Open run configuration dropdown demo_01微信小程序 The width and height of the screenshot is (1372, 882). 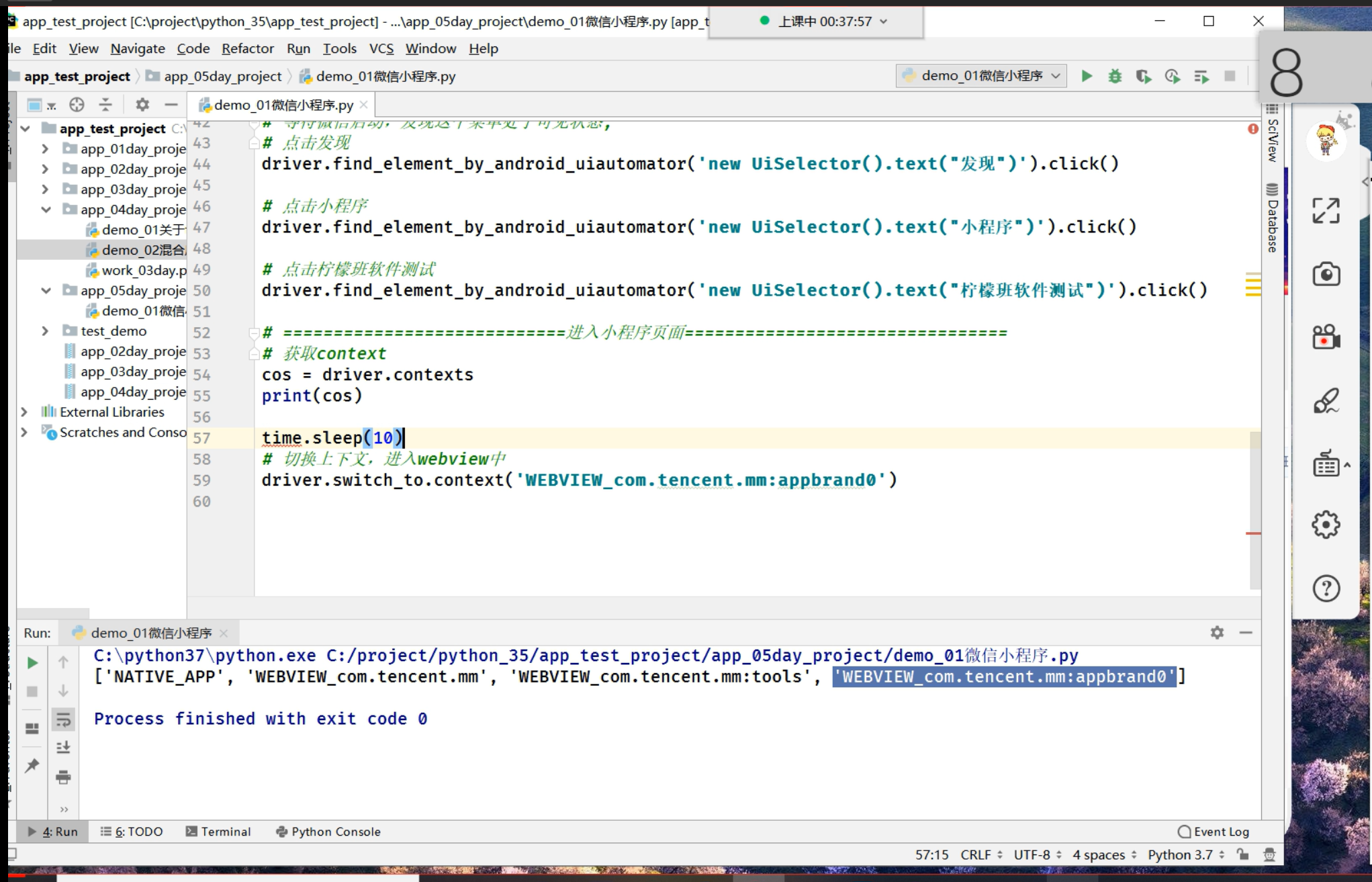tap(982, 76)
